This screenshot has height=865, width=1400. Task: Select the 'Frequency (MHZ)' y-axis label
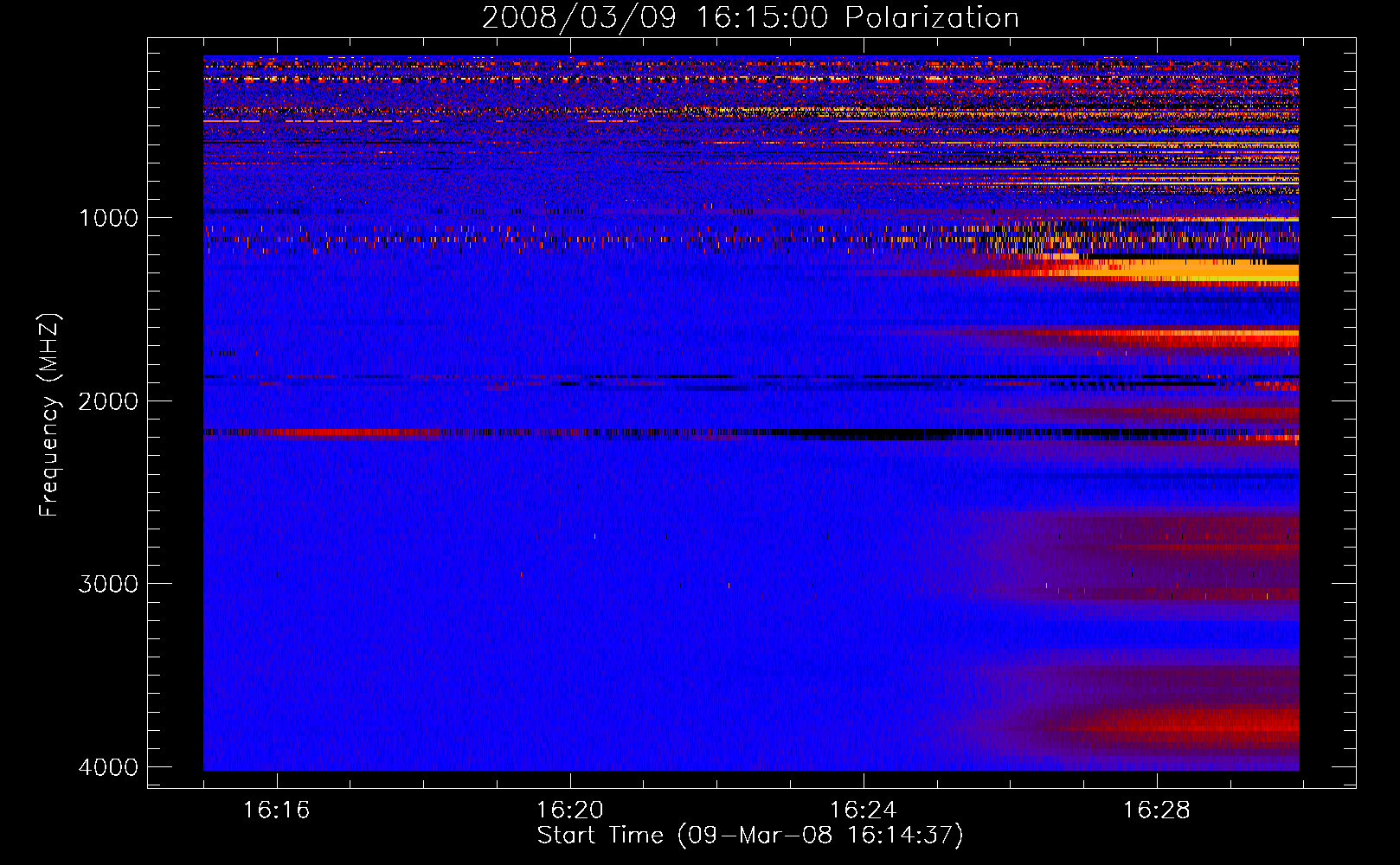coord(50,415)
